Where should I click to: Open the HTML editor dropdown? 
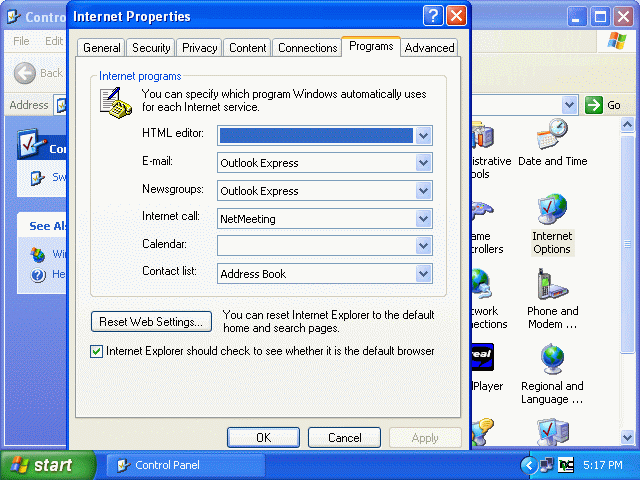tap(423, 136)
